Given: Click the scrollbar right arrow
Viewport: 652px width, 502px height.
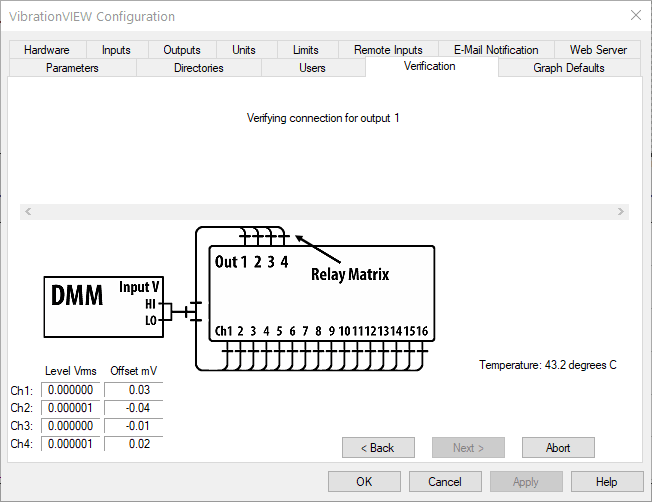Looking at the screenshot, I should tap(621, 212).
